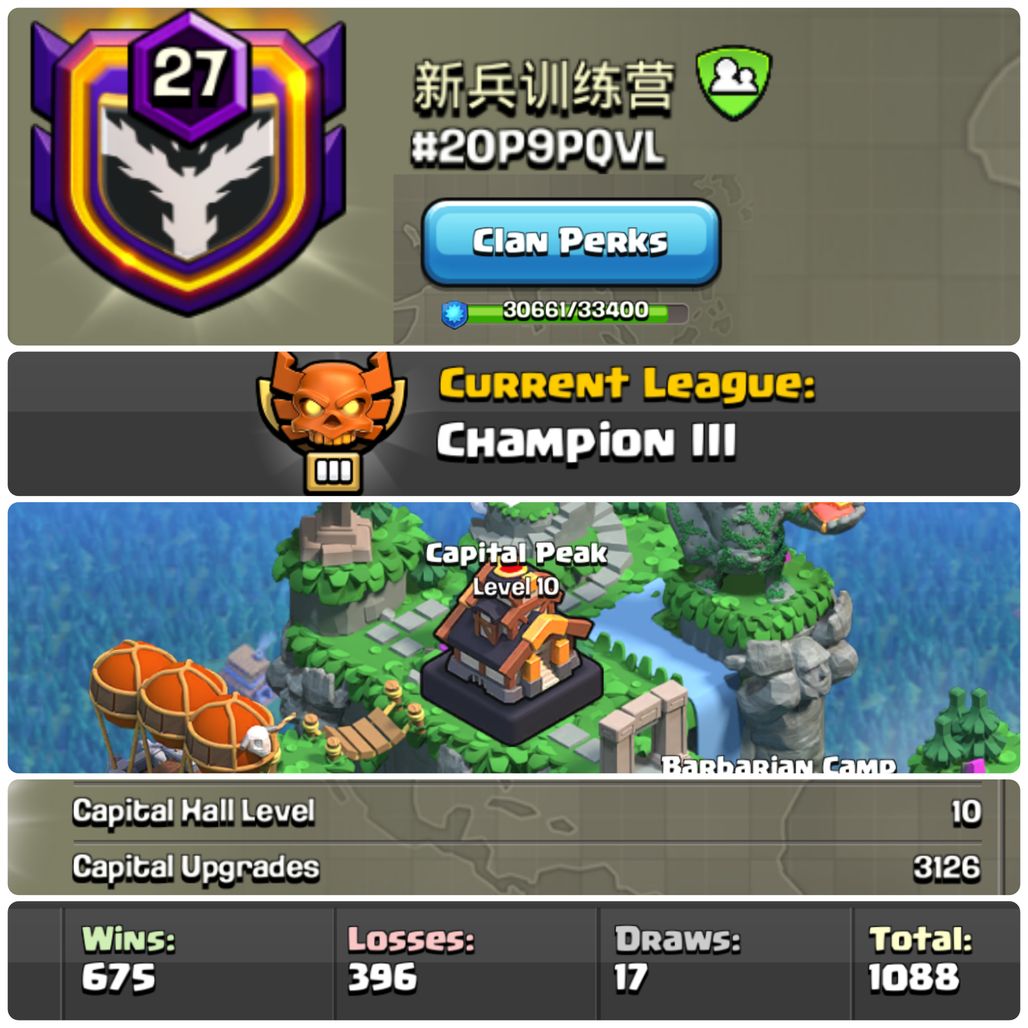Click the Draws 17 stat
This screenshot has height=1028, width=1028.
click(x=677, y=959)
